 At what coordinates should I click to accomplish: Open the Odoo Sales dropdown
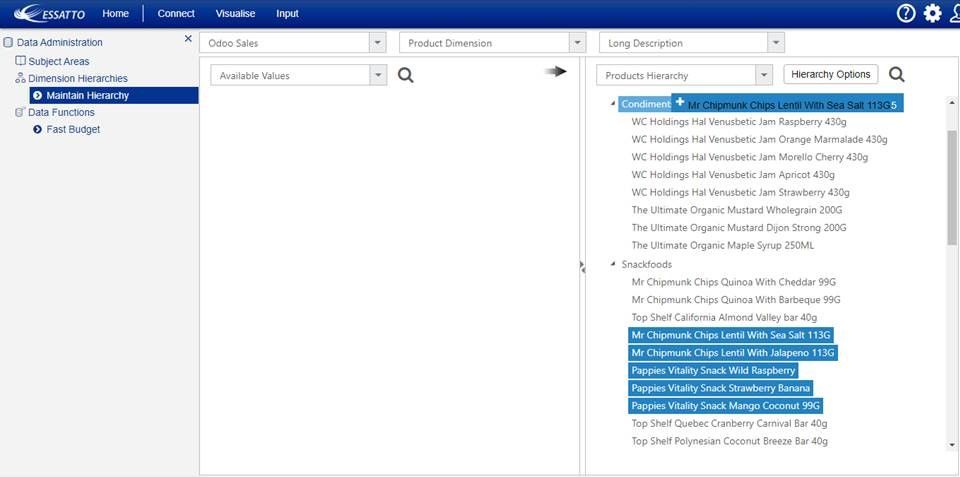[378, 43]
